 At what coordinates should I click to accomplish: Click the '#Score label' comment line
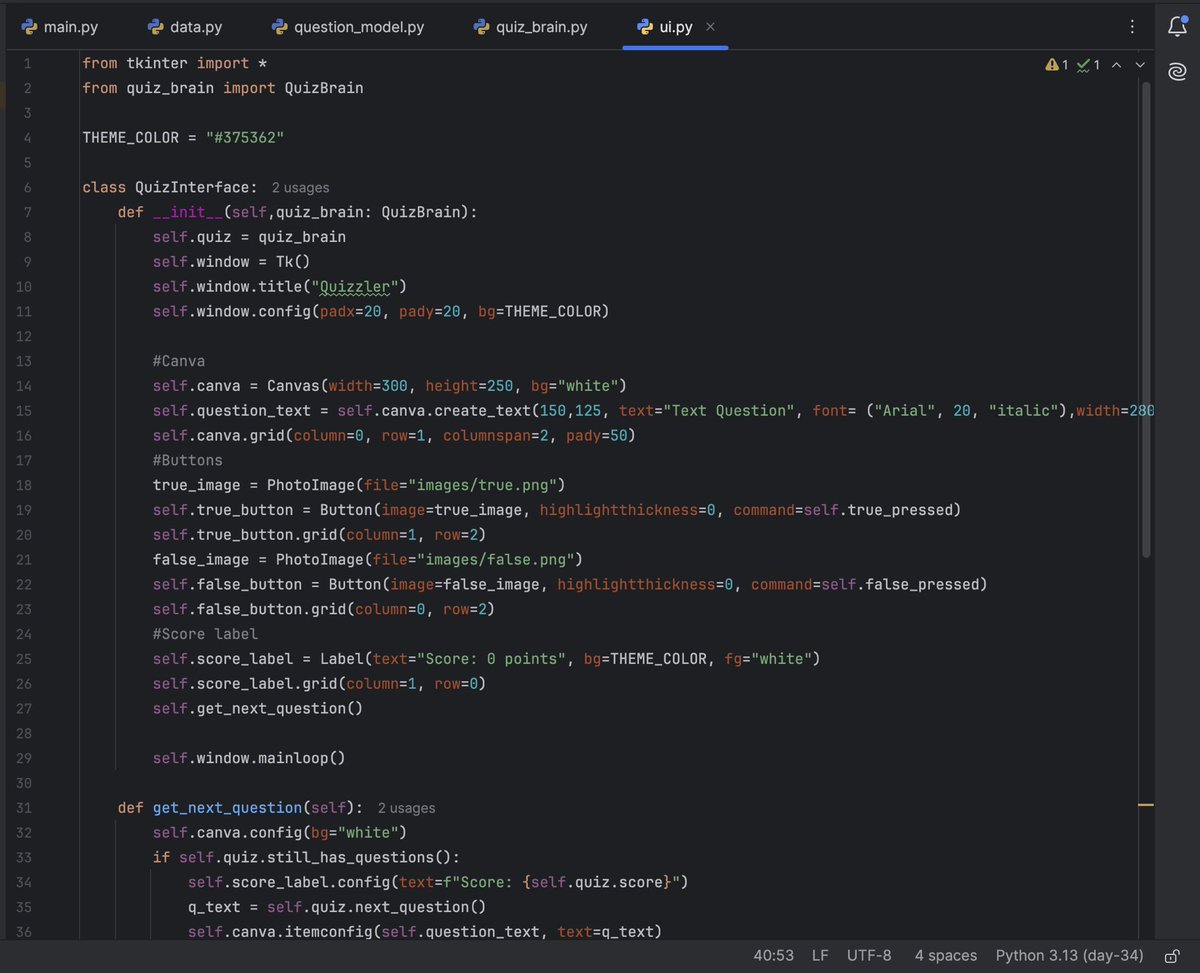pyautogui.click(x=205, y=634)
